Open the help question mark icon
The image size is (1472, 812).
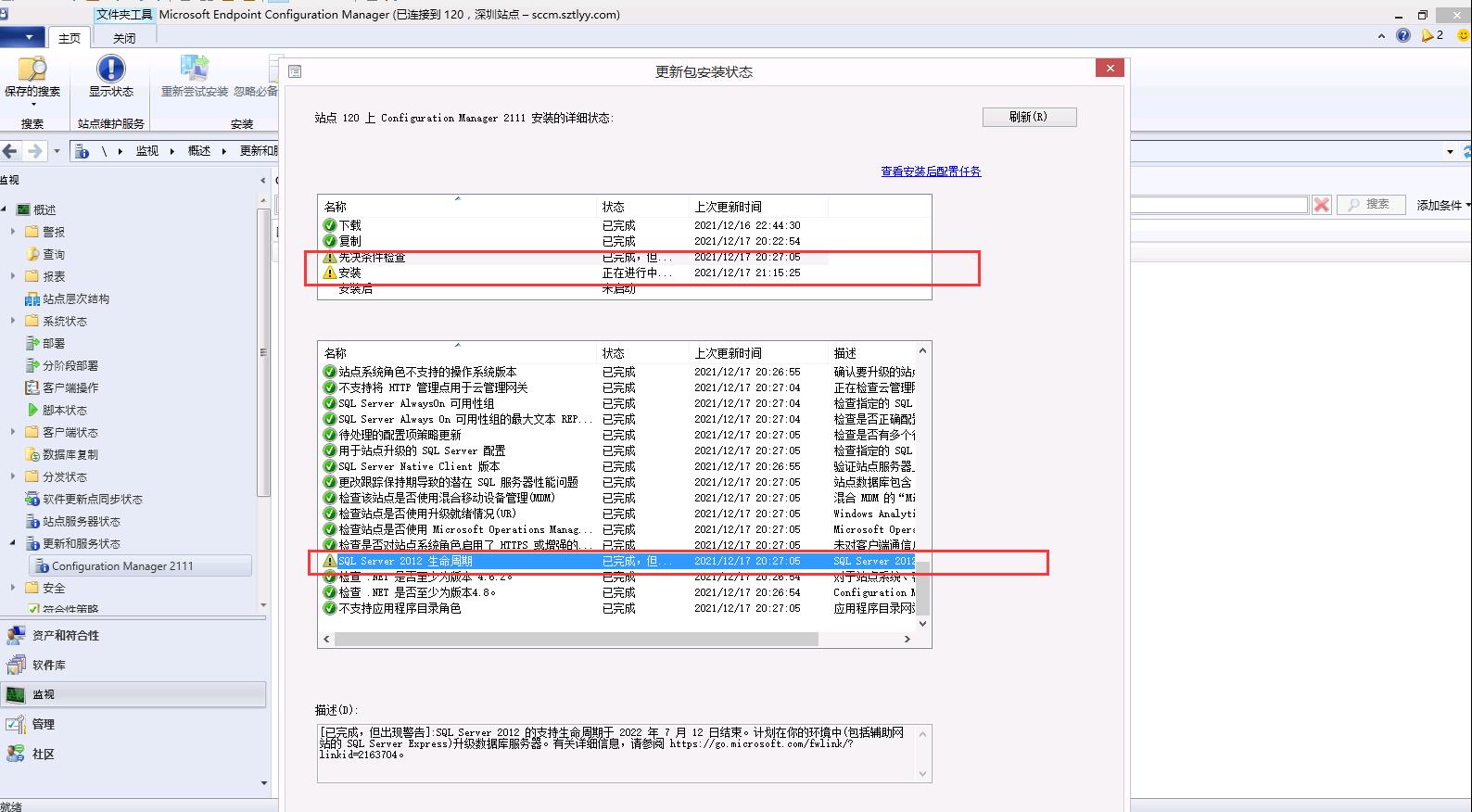tap(1403, 35)
